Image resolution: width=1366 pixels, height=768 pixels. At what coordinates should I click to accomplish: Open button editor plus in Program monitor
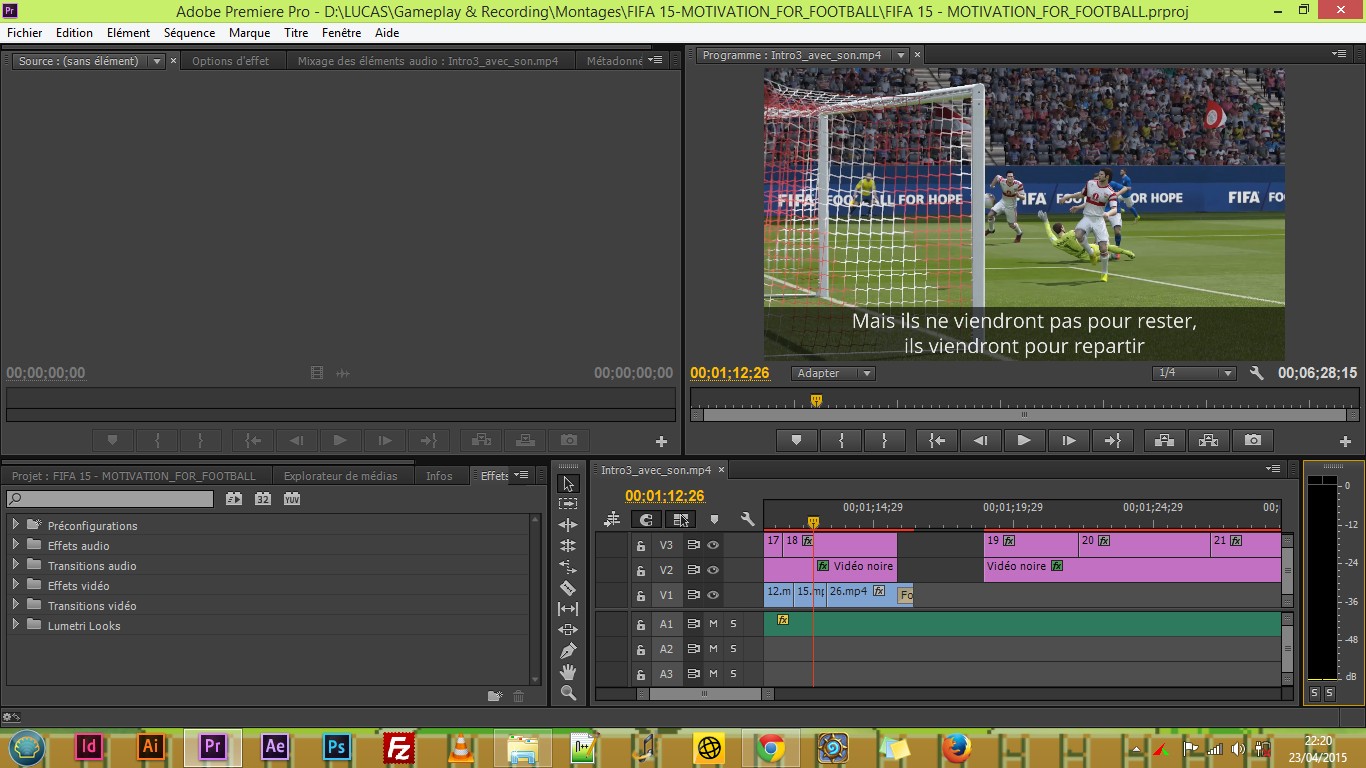(1345, 441)
